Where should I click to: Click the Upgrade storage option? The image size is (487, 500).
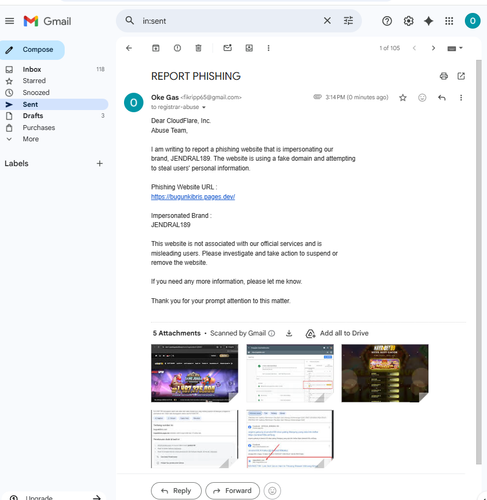pos(55,497)
